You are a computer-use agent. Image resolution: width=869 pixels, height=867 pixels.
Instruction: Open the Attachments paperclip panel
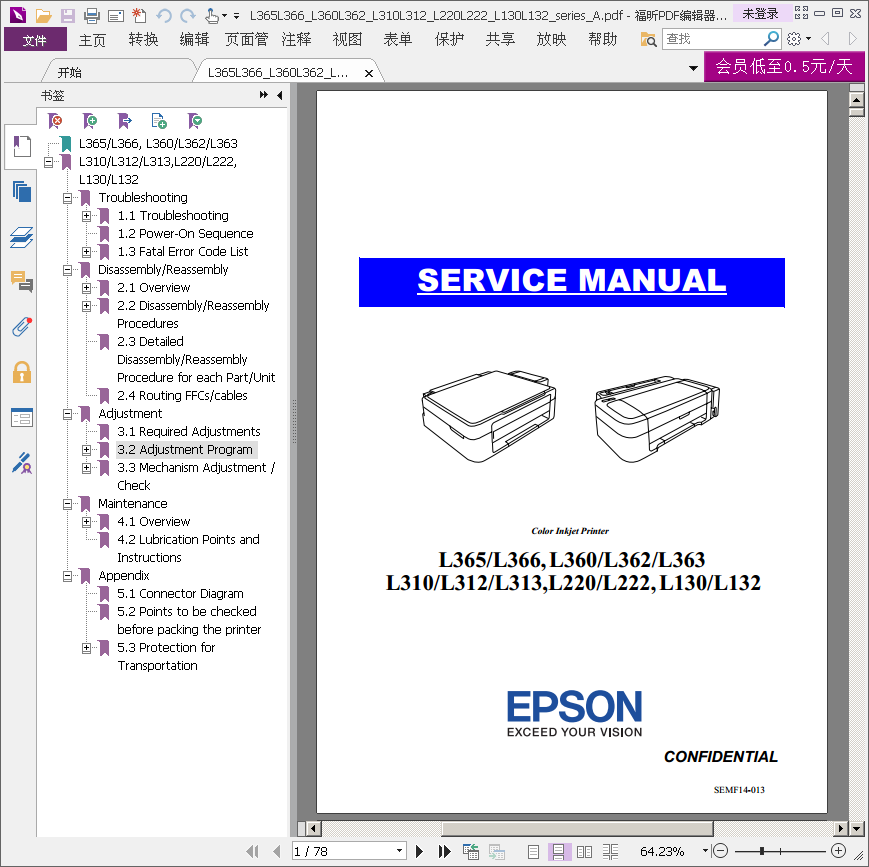[22, 327]
